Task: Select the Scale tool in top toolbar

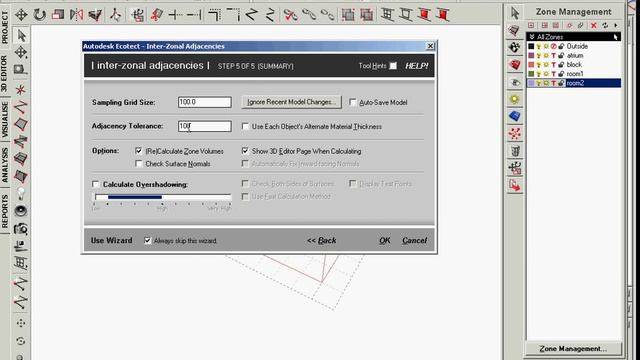Action: (58, 15)
